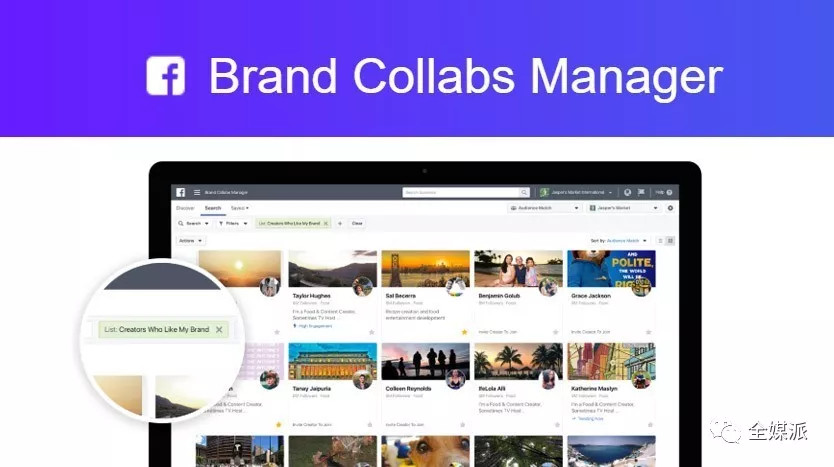
Task: Click Trending Now tag on Katherine Mastyn
Action: (x=588, y=419)
